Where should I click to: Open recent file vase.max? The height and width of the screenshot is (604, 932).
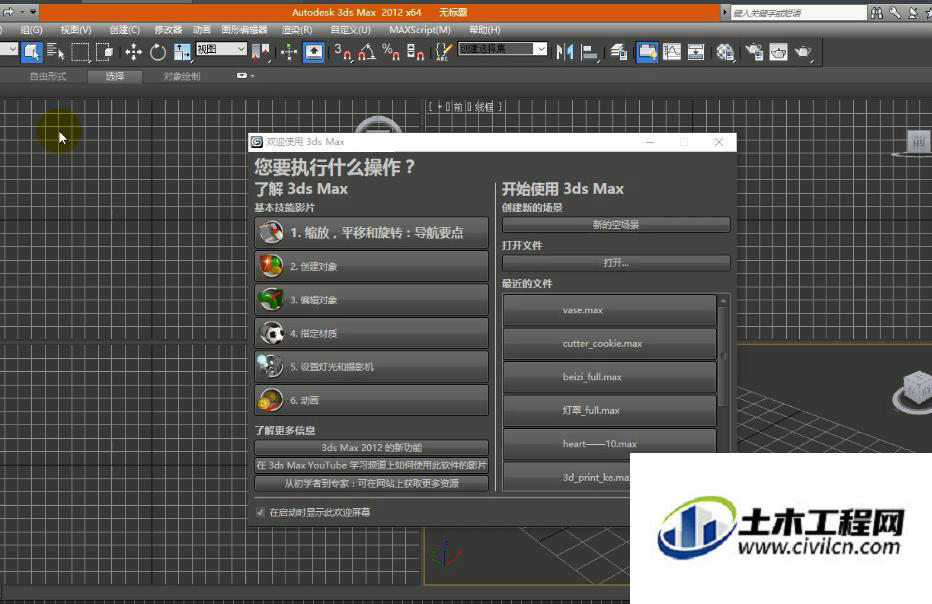click(609, 310)
